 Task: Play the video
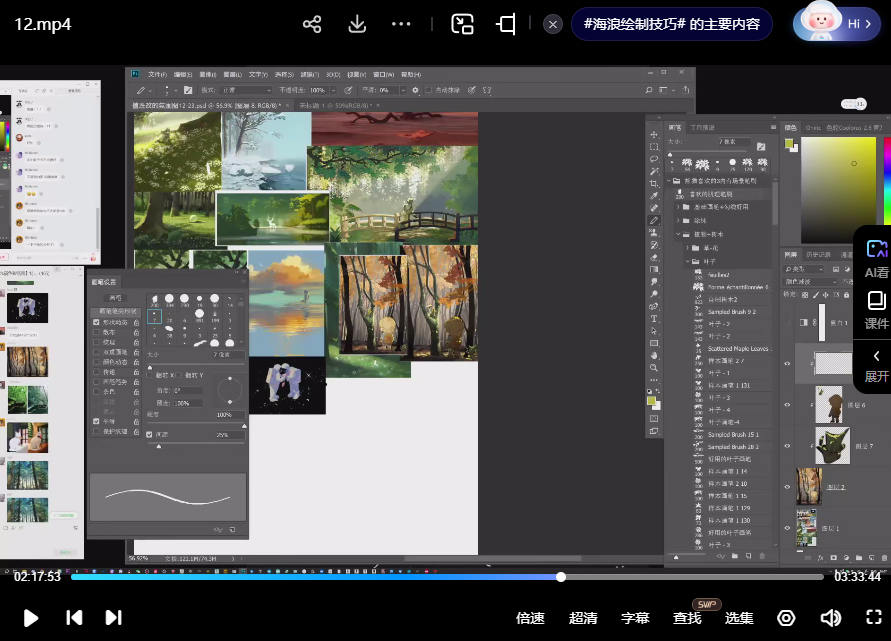pyautogui.click(x=31, y=618)
